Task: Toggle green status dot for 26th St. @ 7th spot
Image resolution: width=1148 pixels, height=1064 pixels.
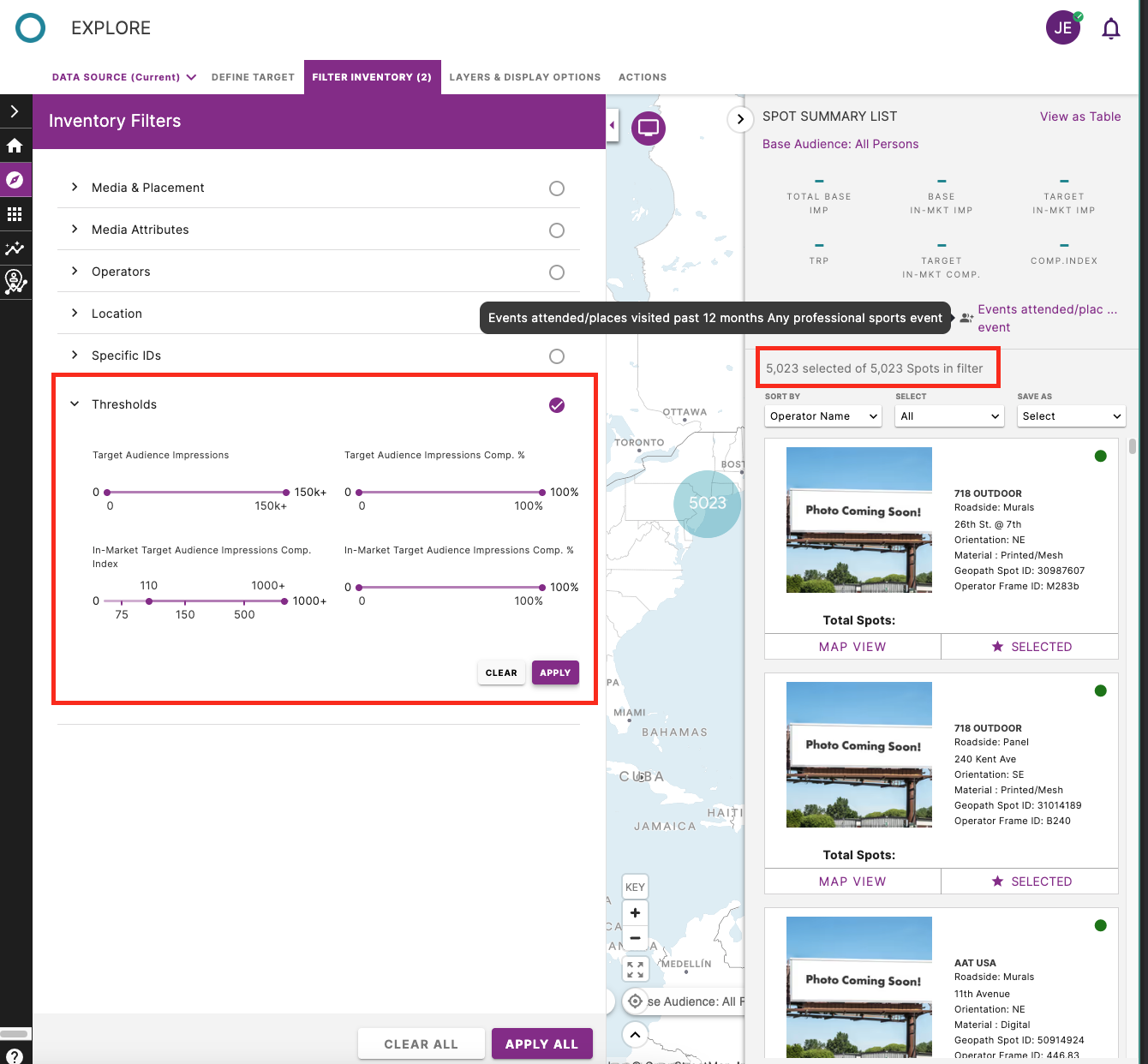Action: pos(1101,456)
